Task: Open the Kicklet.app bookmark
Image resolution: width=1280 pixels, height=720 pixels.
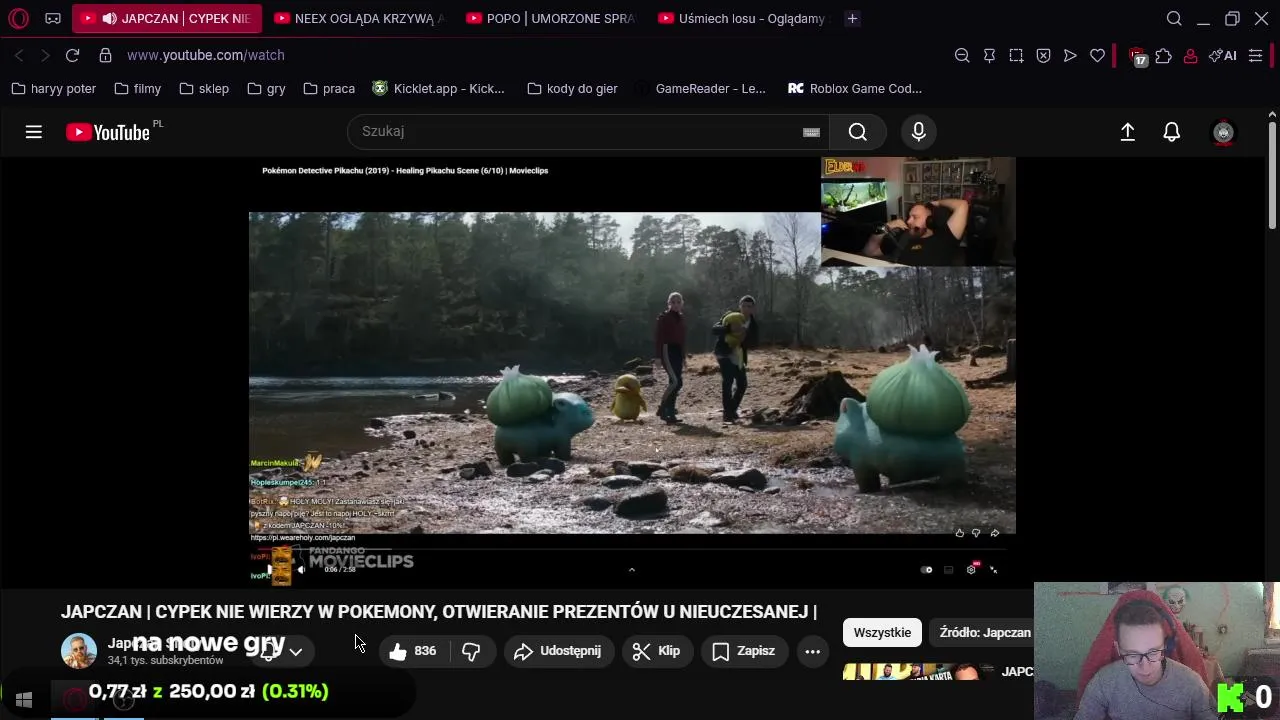Action: click(x=438, y=88)
